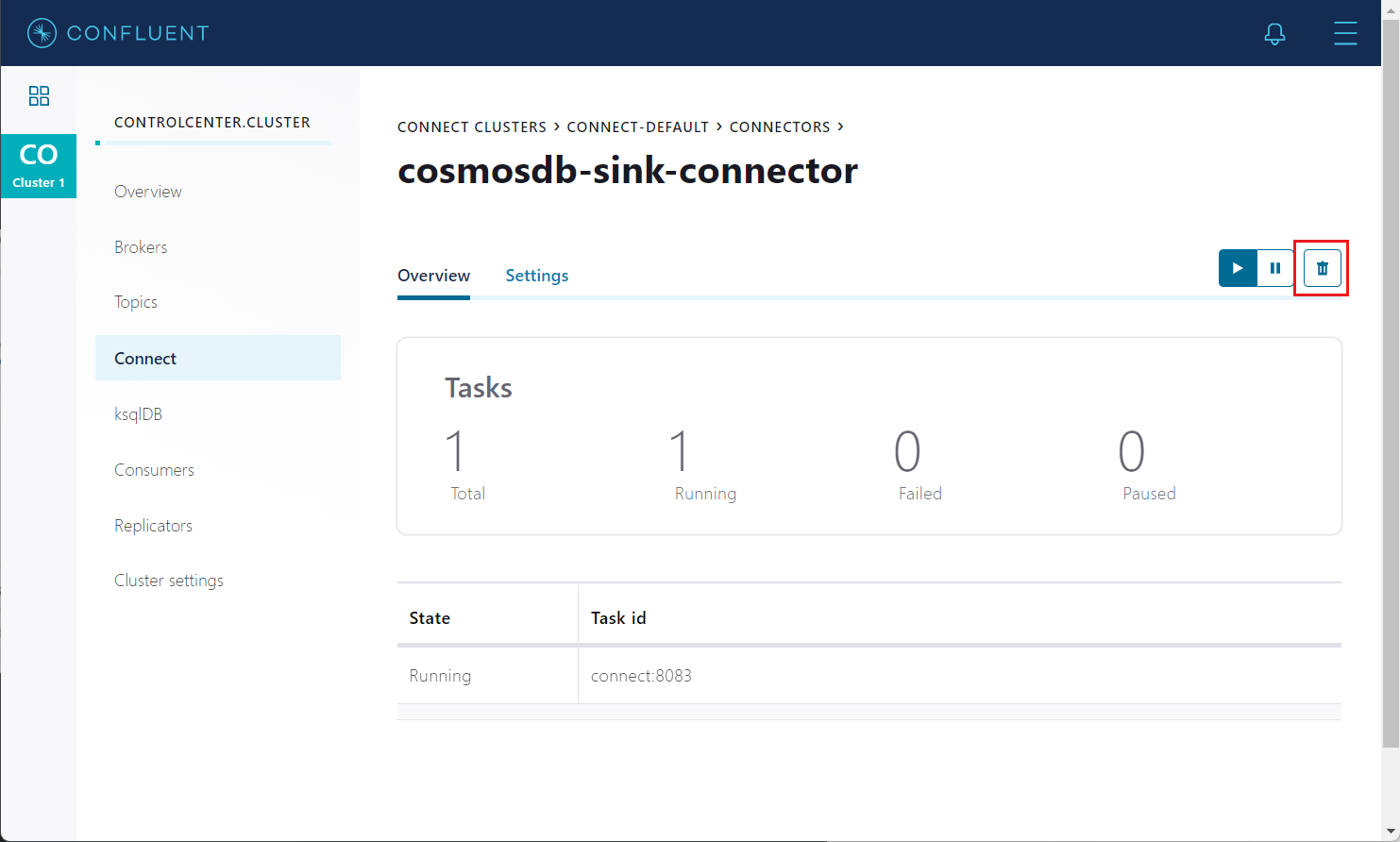Resume connector with the play button
1400x842 pixels.
point(1238,268)
